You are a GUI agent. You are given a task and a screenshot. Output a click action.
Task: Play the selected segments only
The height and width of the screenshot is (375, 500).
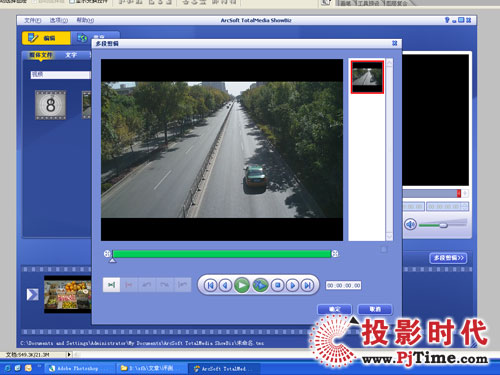click(x=260, y=285)
